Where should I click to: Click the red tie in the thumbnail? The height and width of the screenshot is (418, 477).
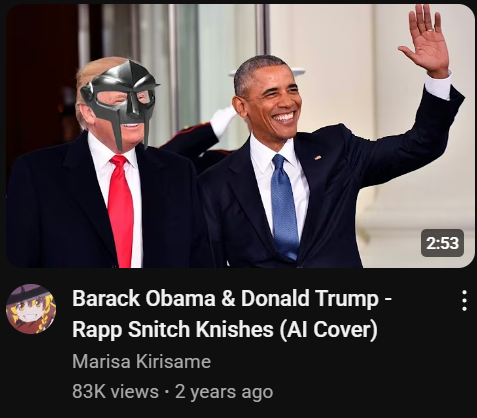click(x=121, y=210)
